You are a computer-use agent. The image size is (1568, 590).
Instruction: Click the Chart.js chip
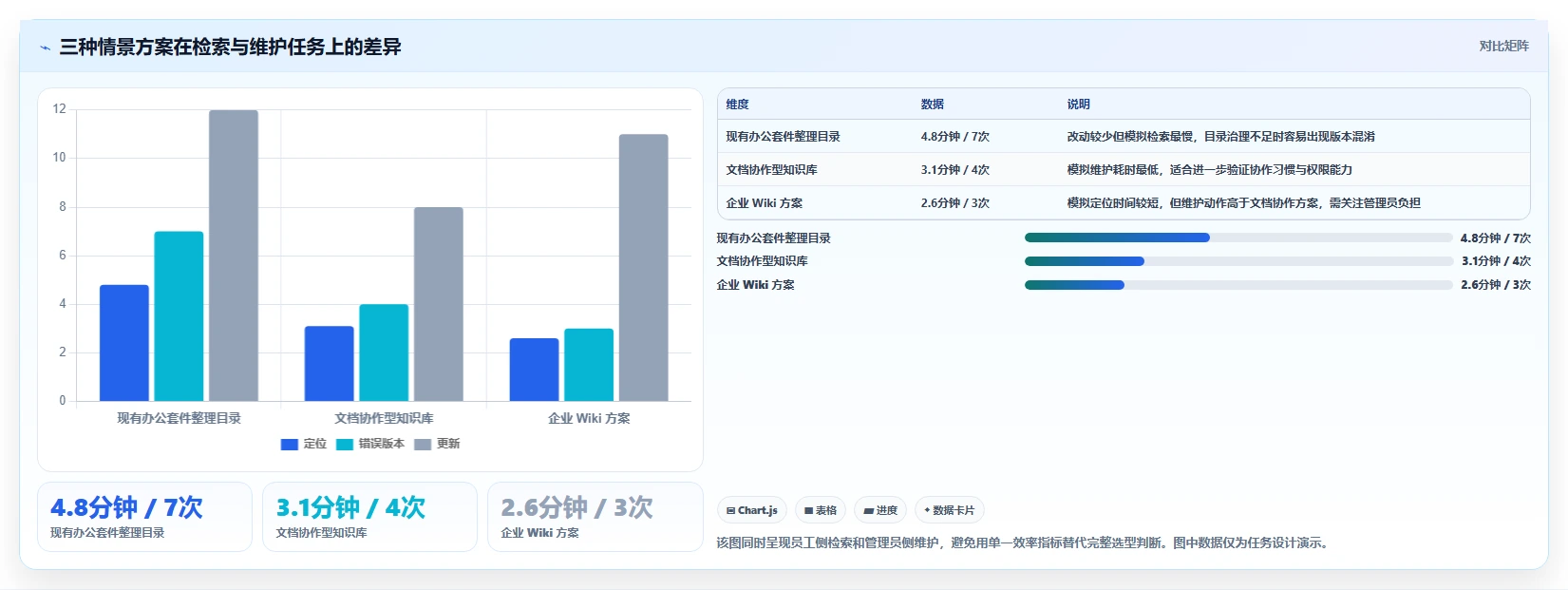(752, 510)
